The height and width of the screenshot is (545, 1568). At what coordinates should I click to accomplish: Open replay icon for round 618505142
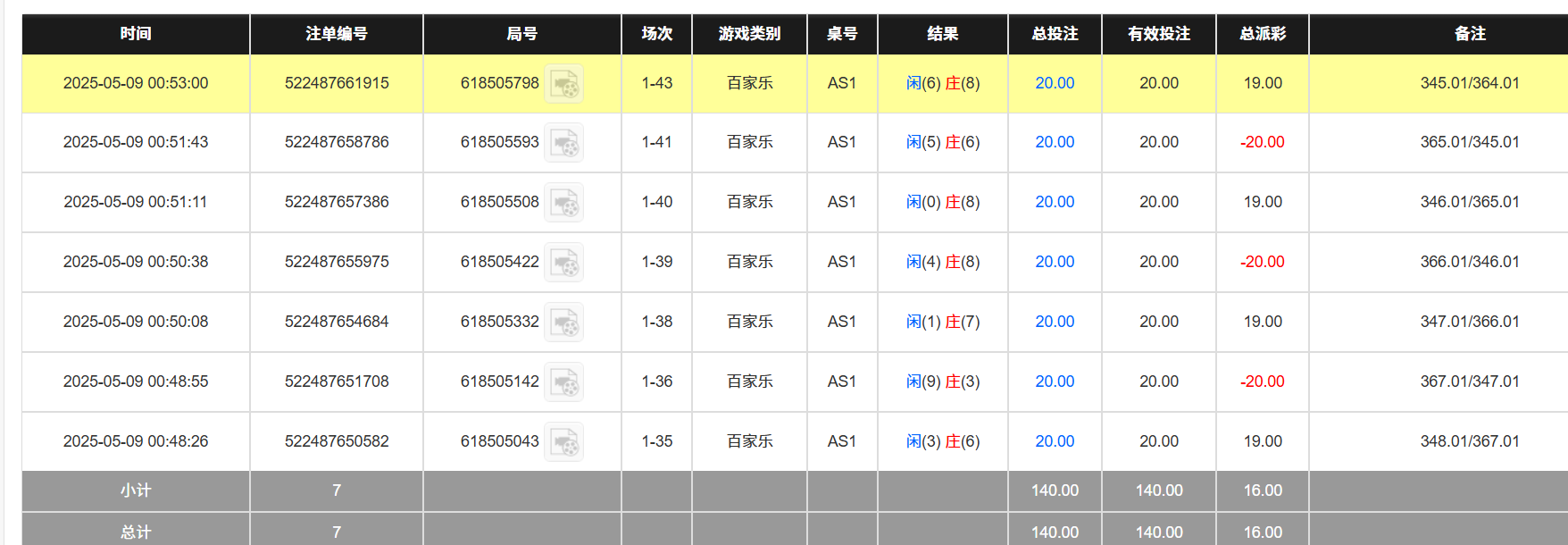point(564,382)
